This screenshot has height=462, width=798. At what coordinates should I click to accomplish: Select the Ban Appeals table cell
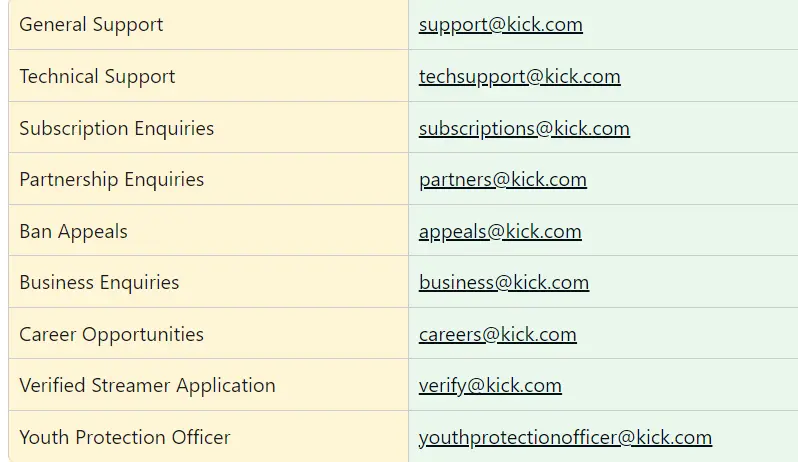(x=209, y=230)
